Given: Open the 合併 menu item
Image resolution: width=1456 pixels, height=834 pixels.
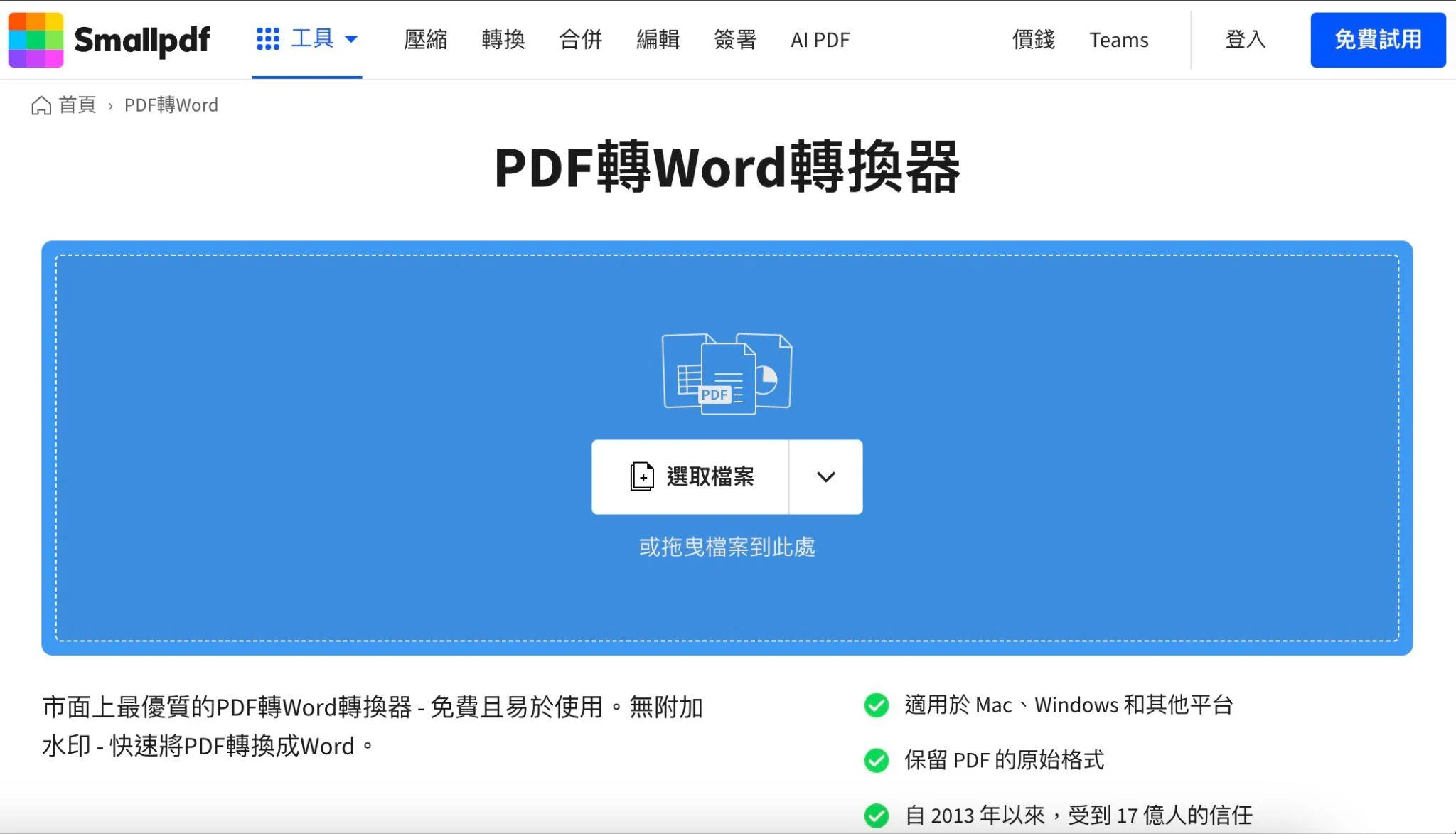Looking at the screenshot, I should (580, 40).
